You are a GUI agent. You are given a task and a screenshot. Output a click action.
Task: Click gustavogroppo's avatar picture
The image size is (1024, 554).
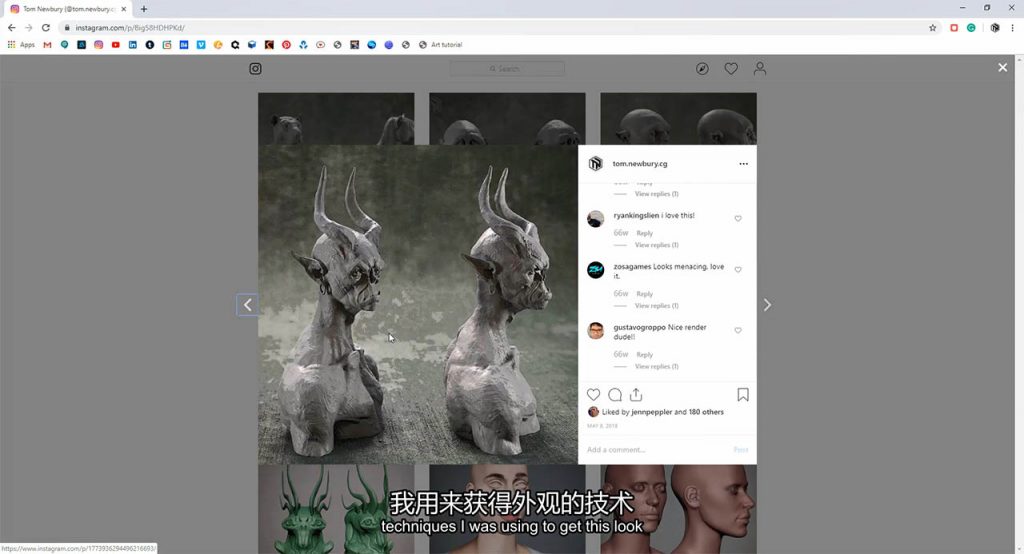596,331
